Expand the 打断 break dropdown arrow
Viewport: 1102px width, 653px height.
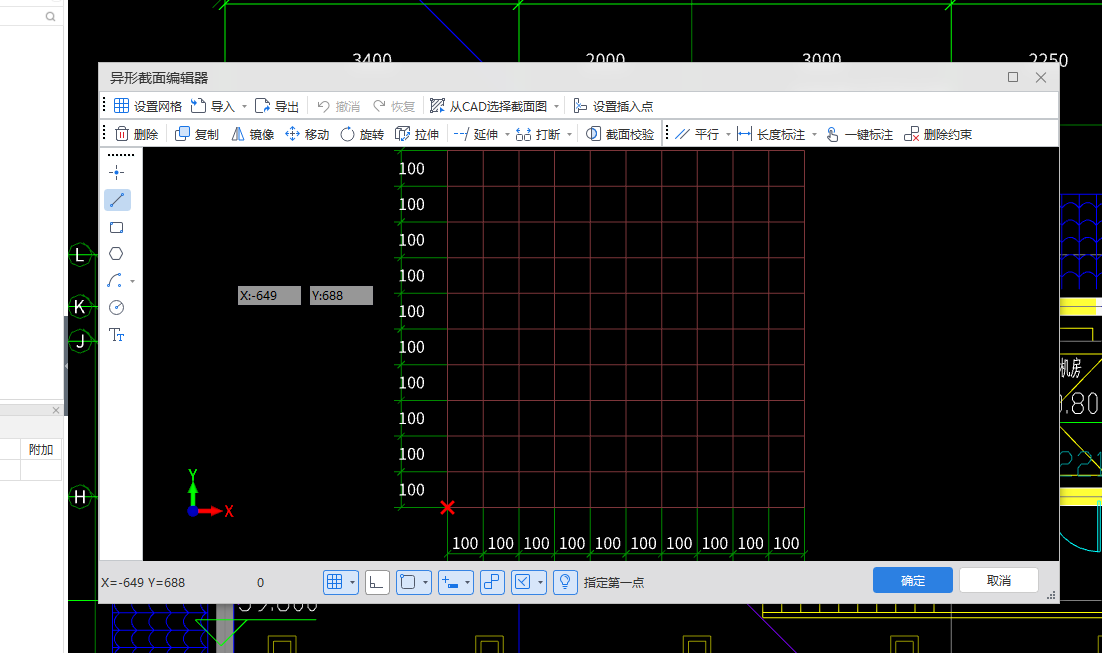569,134
